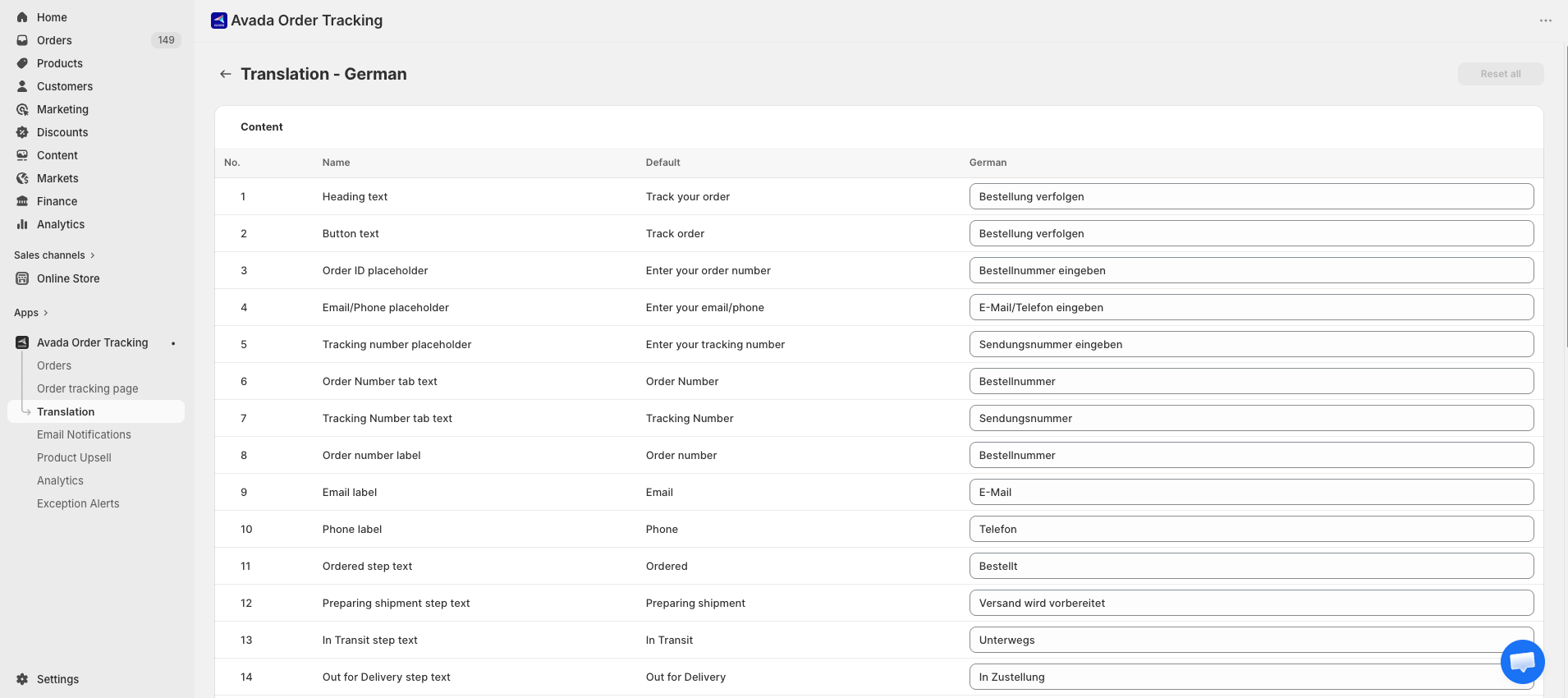The width and height of the screenshot is (1568, 698).
Task: Open Marketing in the sidebar
Action: coord(62,109)
